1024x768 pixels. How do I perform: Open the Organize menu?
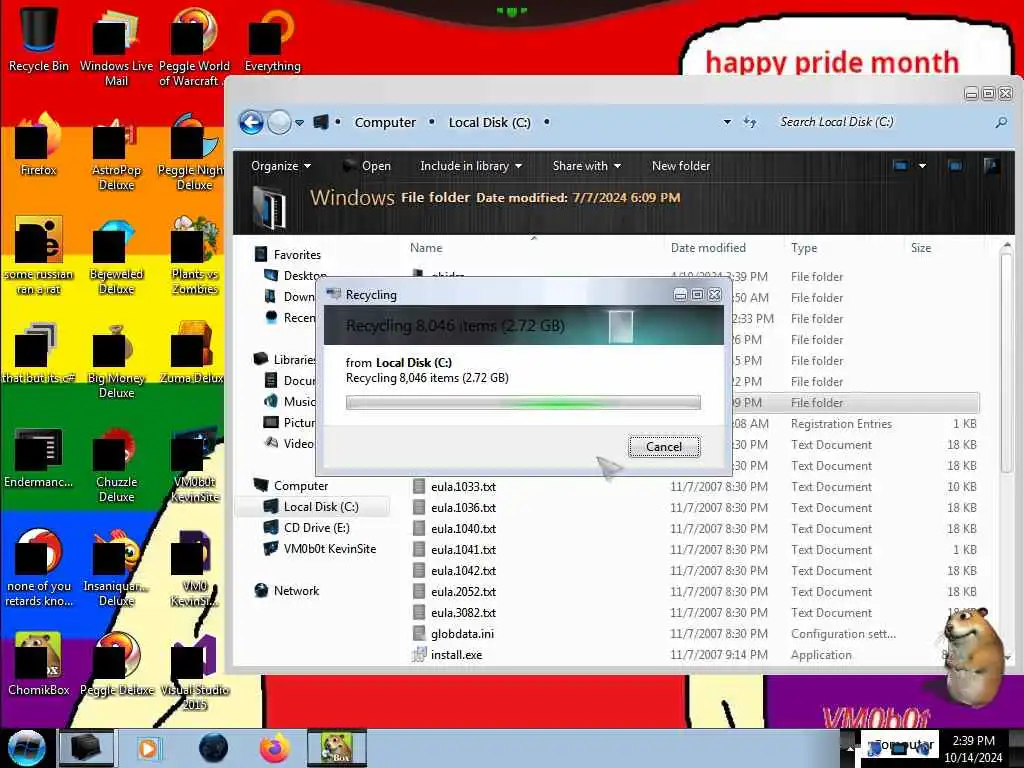coord(281,166)
